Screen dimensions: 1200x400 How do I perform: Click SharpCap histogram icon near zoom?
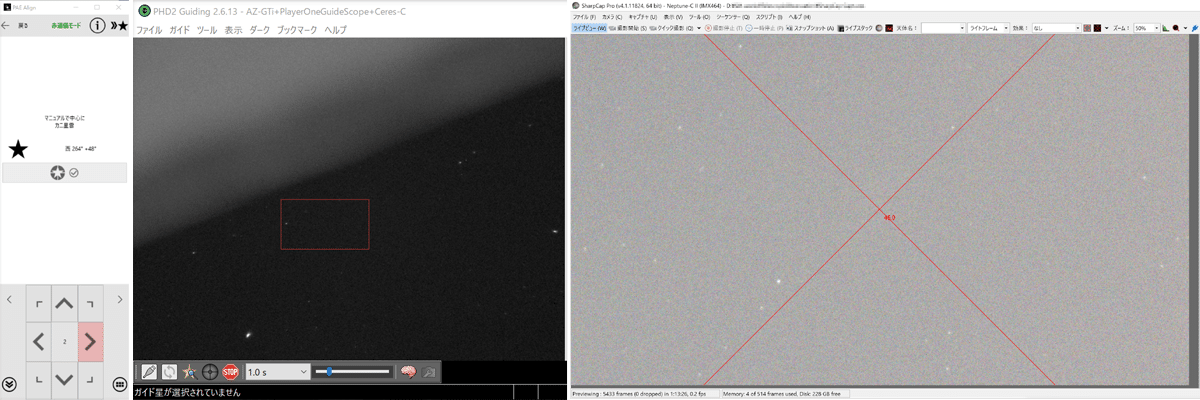(1166, 28)
